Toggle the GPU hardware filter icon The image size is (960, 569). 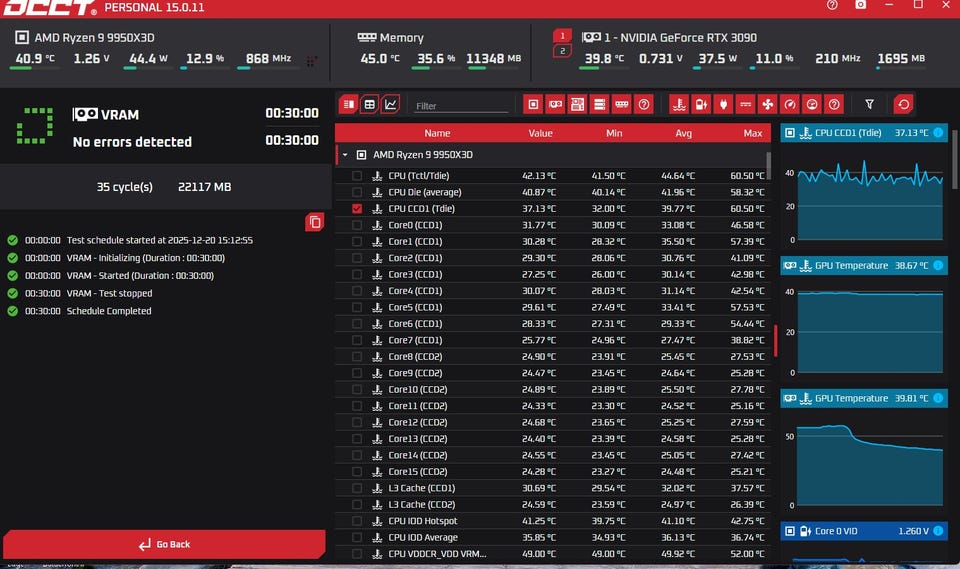point(555,104)
